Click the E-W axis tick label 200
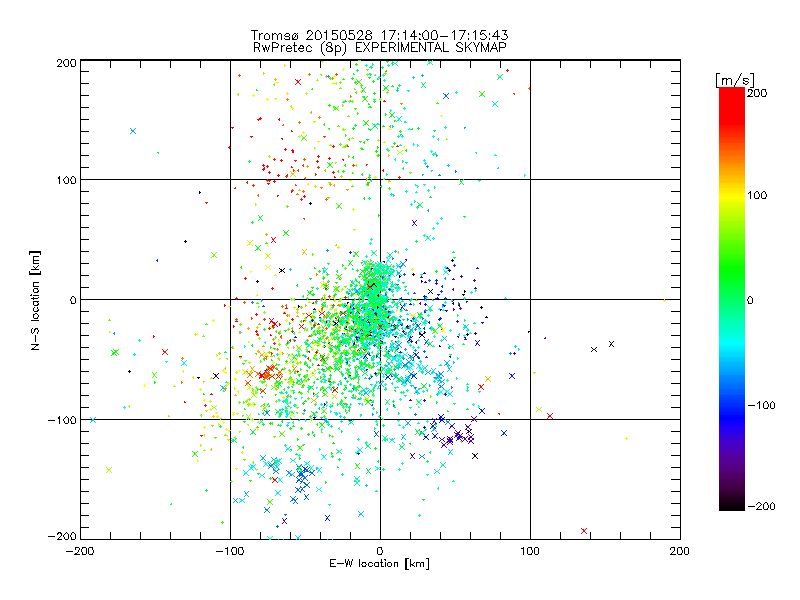Viewport: 800px width, 600px height. tap(680, 551)
